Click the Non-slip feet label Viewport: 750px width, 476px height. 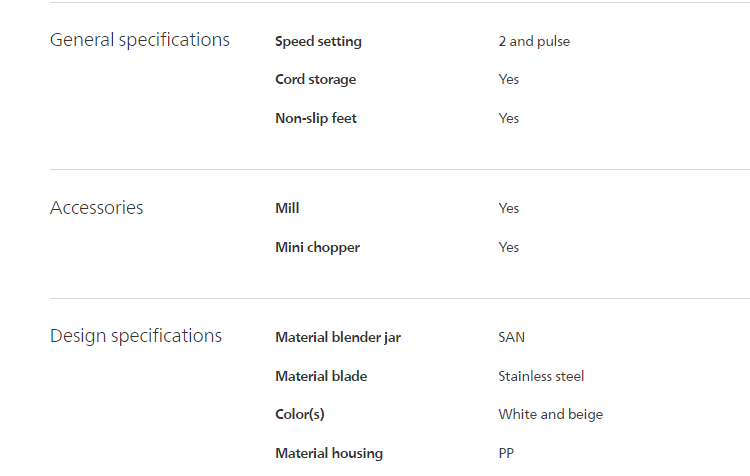point(315,118)
